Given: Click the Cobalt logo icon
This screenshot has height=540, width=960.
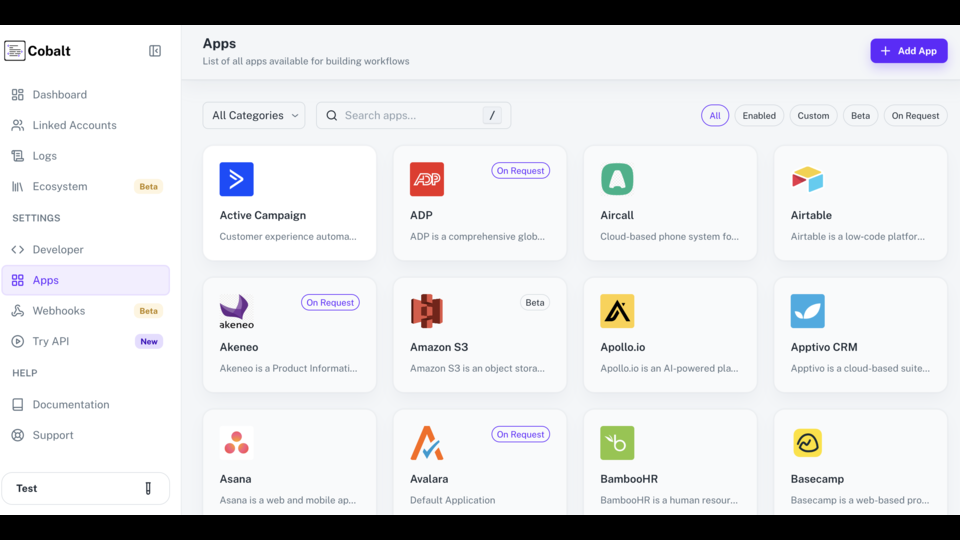Looking at the screenshot, I should 15,51.
